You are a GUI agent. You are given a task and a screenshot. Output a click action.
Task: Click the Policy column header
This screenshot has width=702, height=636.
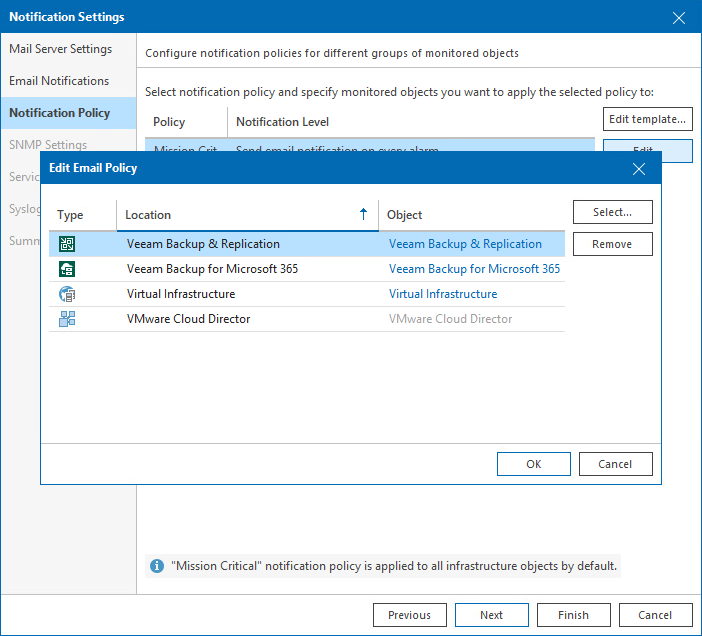186,122
